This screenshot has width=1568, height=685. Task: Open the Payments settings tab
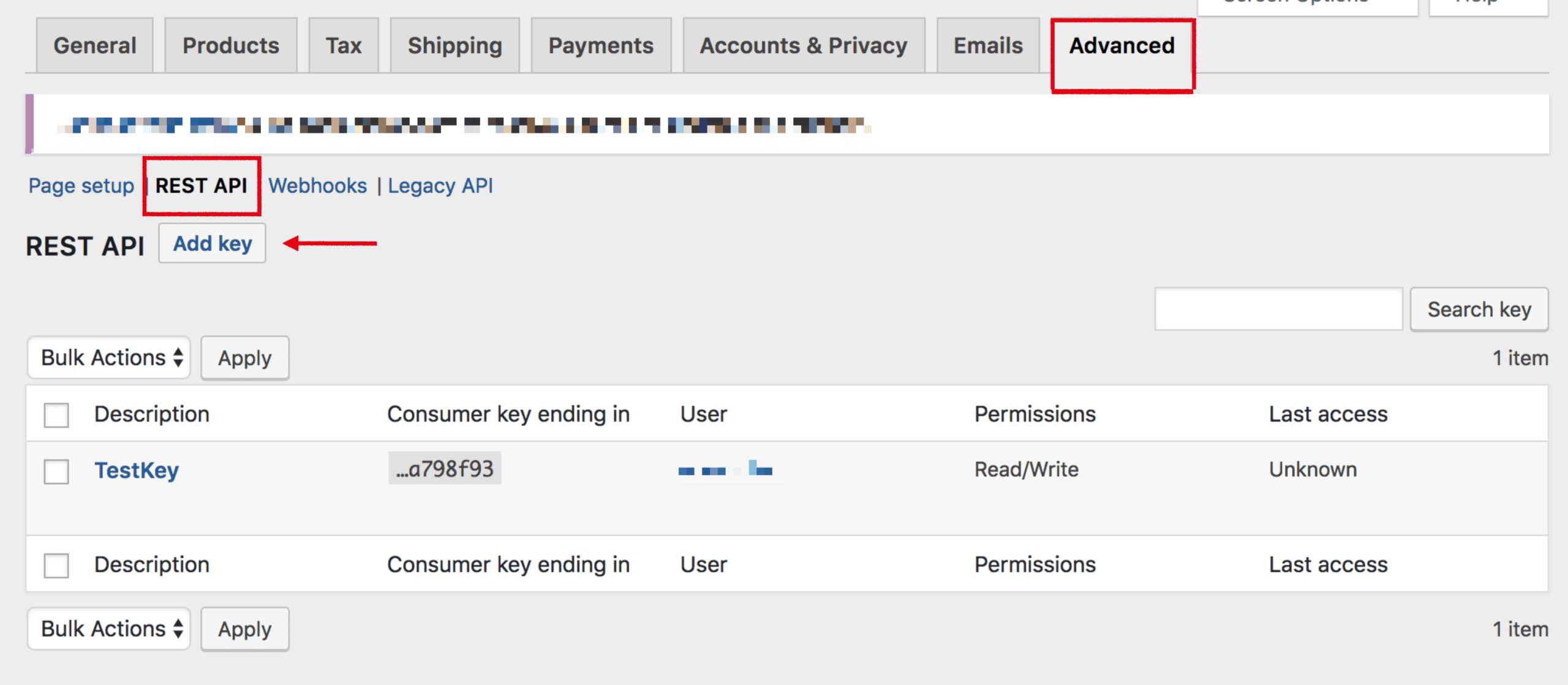tap(600, 45)
